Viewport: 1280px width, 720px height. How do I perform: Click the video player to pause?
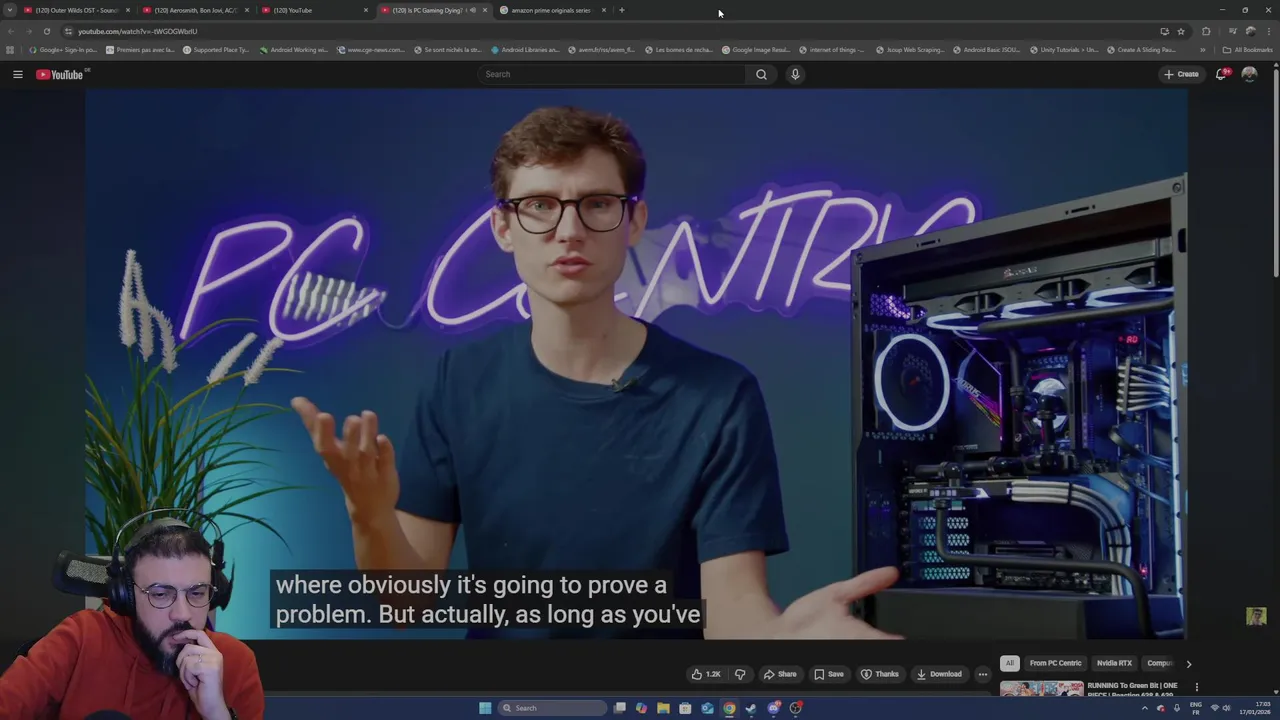(636, 364)
